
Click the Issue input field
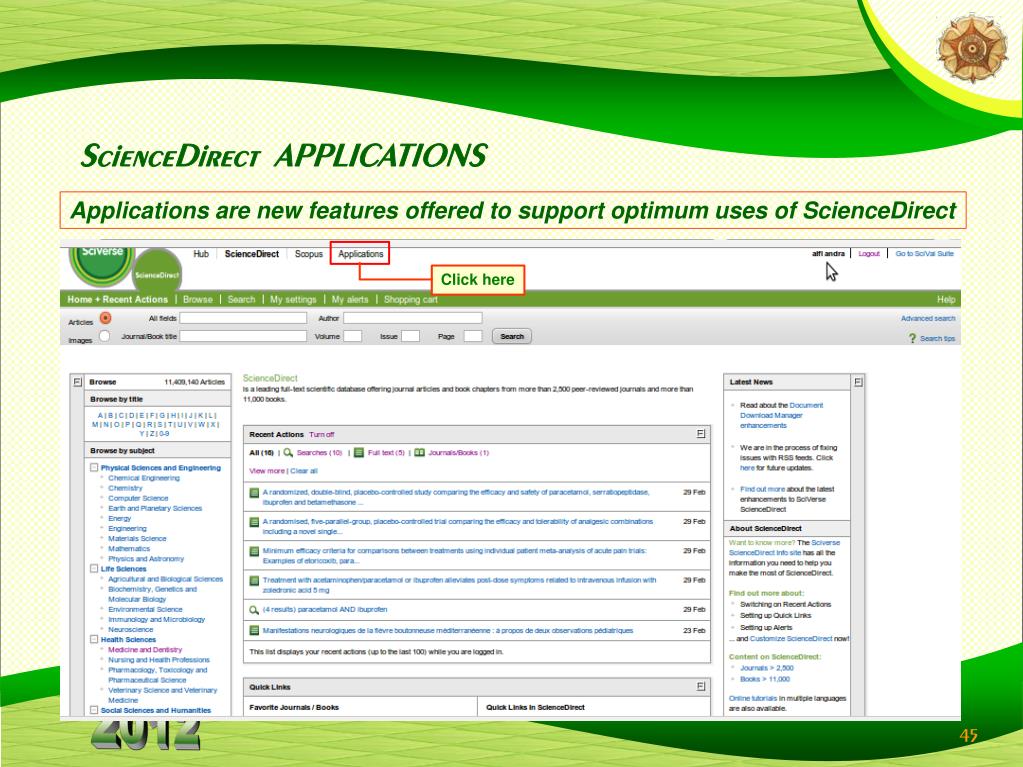[x=410, y=336]
